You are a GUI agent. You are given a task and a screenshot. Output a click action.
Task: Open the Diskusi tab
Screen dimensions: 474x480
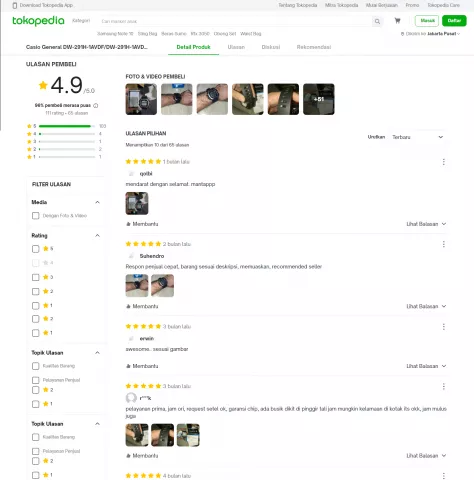click(271, 47)
